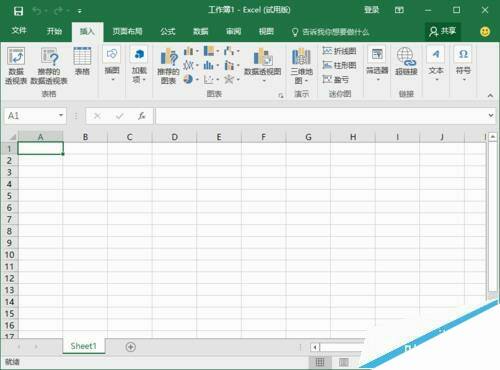Viewport: 500px width, 370px height.
Task: Switch to the Formulas (公式) tab
Action: (x=168, y=31)
